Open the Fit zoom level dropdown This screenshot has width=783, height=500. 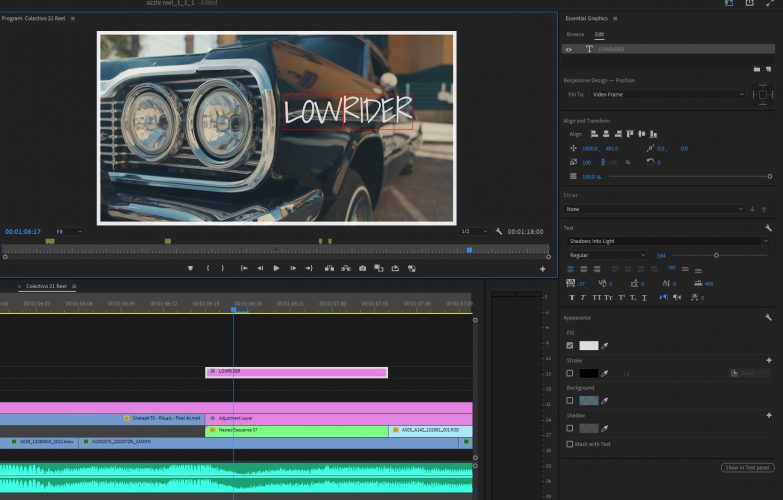69,232
